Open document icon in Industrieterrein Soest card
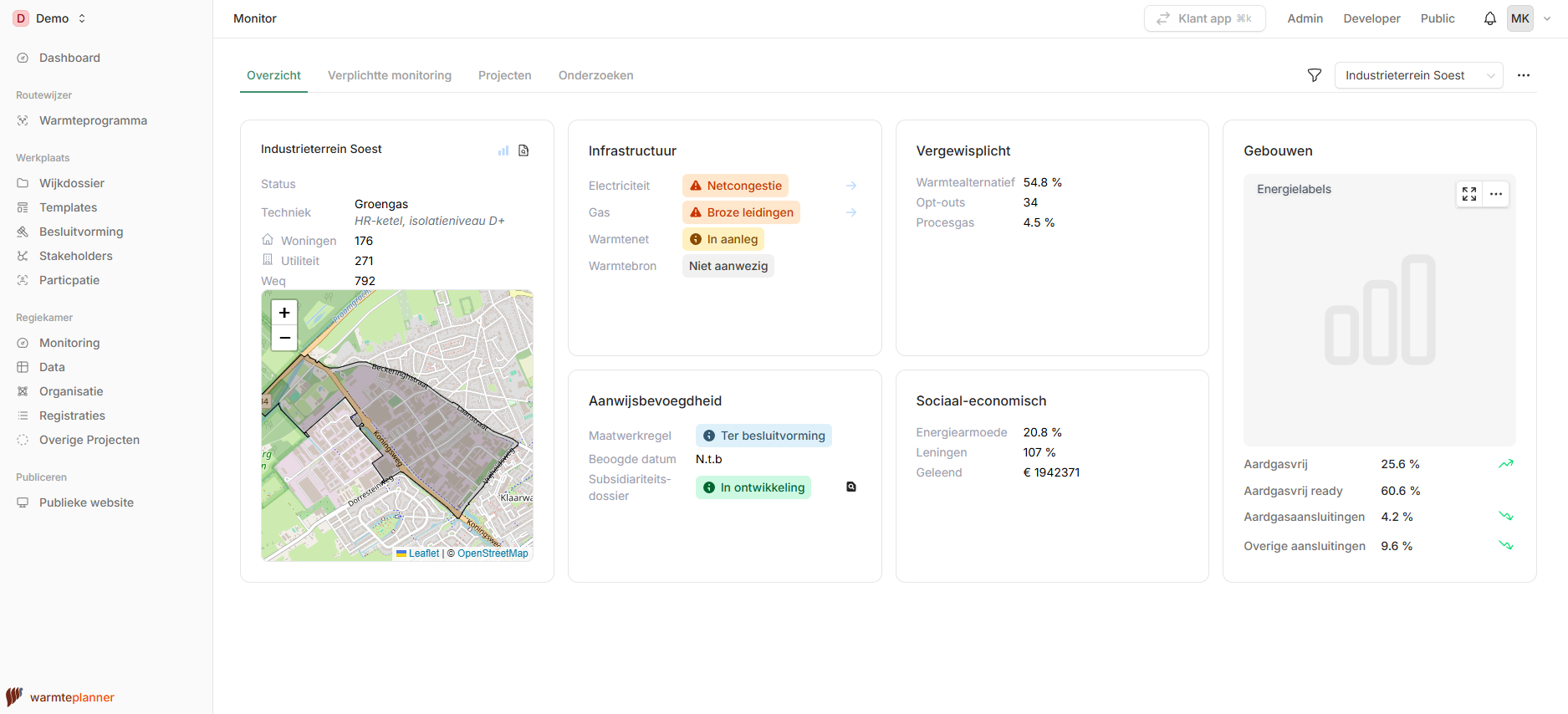 [524, 150]
